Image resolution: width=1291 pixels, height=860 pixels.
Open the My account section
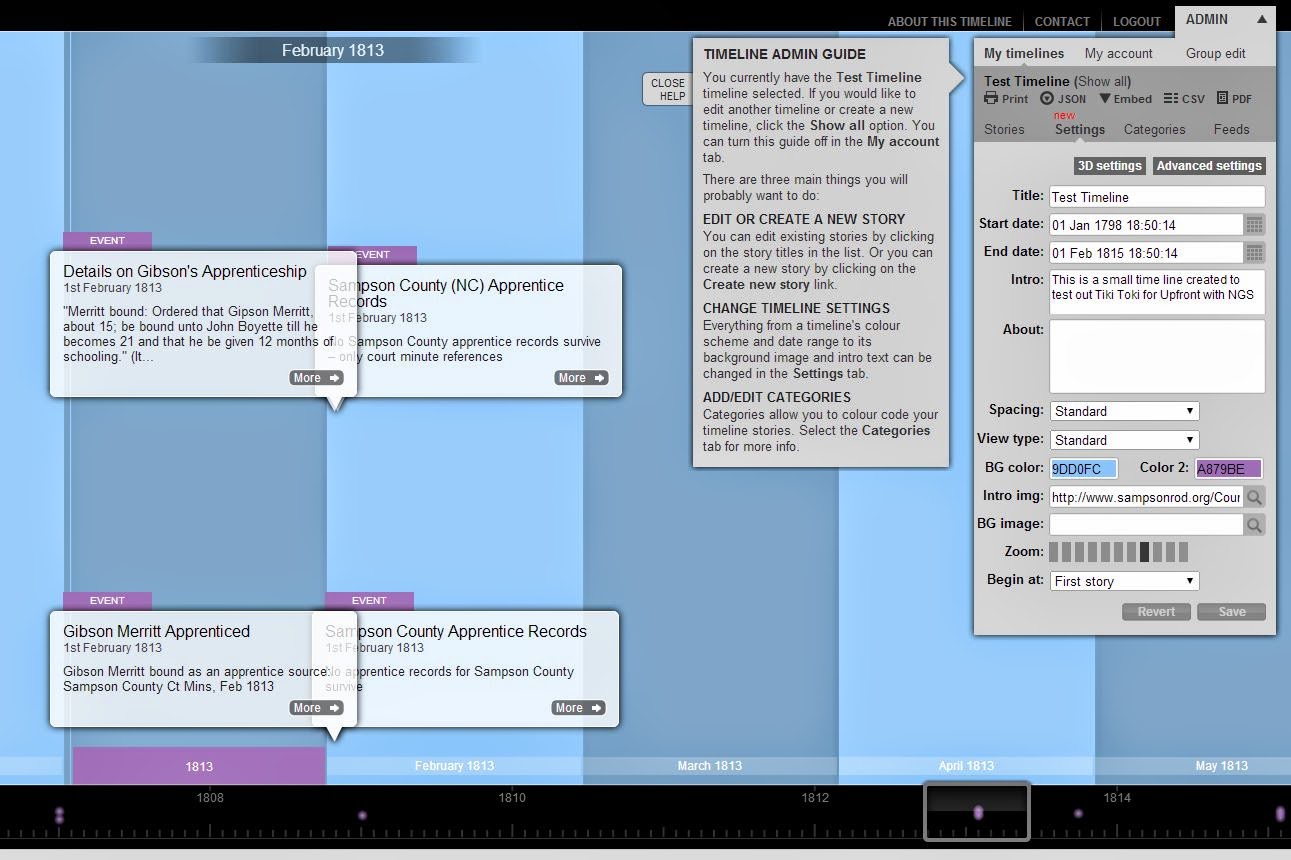[1120, 52]
